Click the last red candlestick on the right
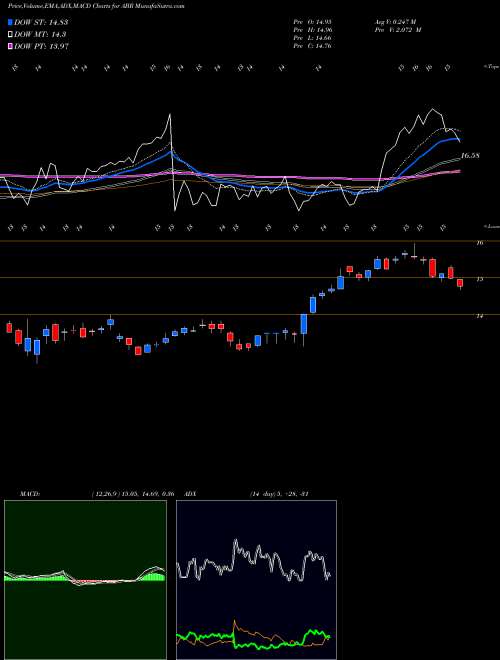Image resolution: width=500 pixels, height=660 pixels. pyautogui.click(x=460, y=283)
